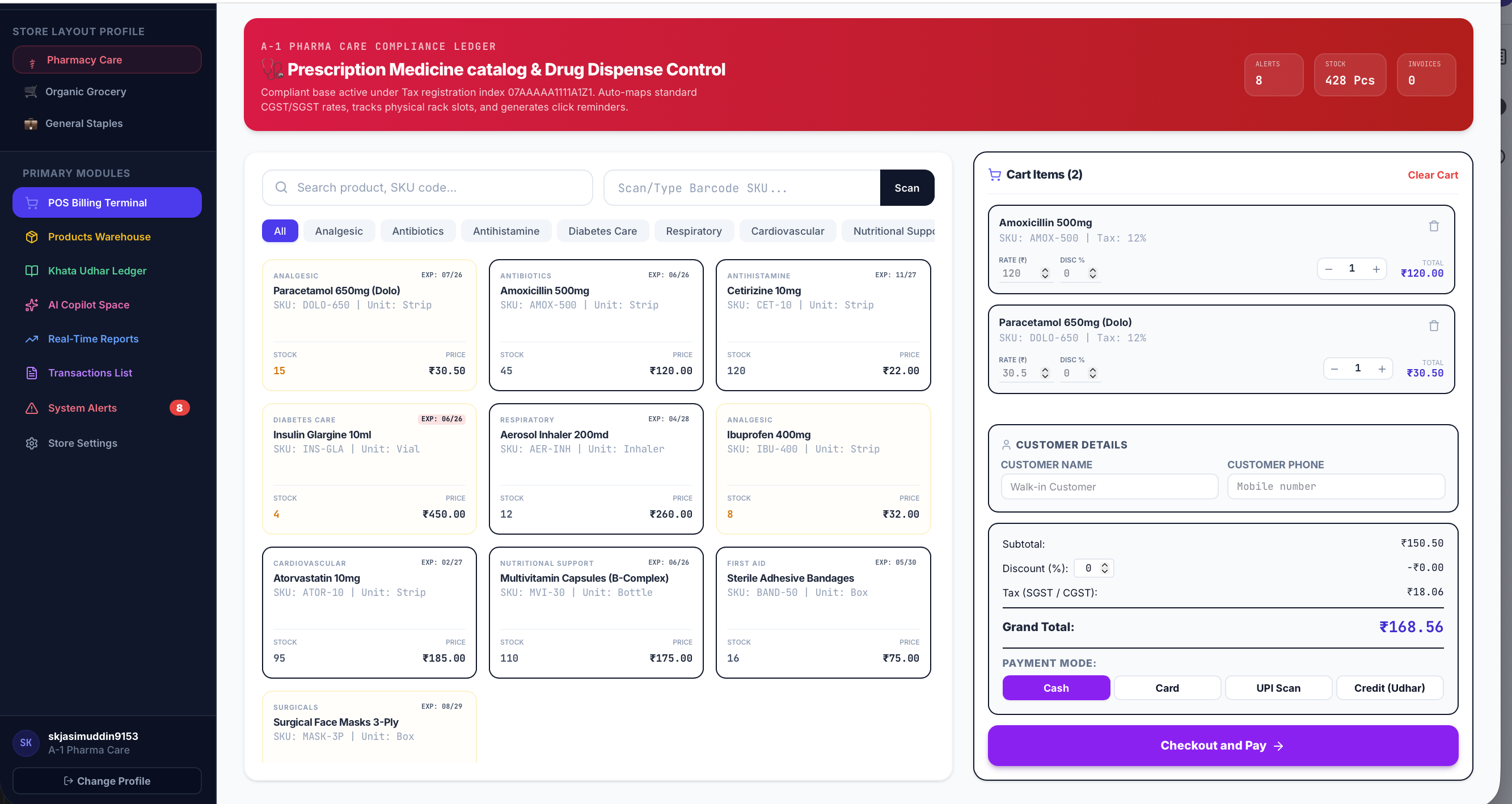1512x804 pixels.
Task: Delete Amoxicillin 500mg from cart via trash icon
Action: click(x=1433, y=226)
